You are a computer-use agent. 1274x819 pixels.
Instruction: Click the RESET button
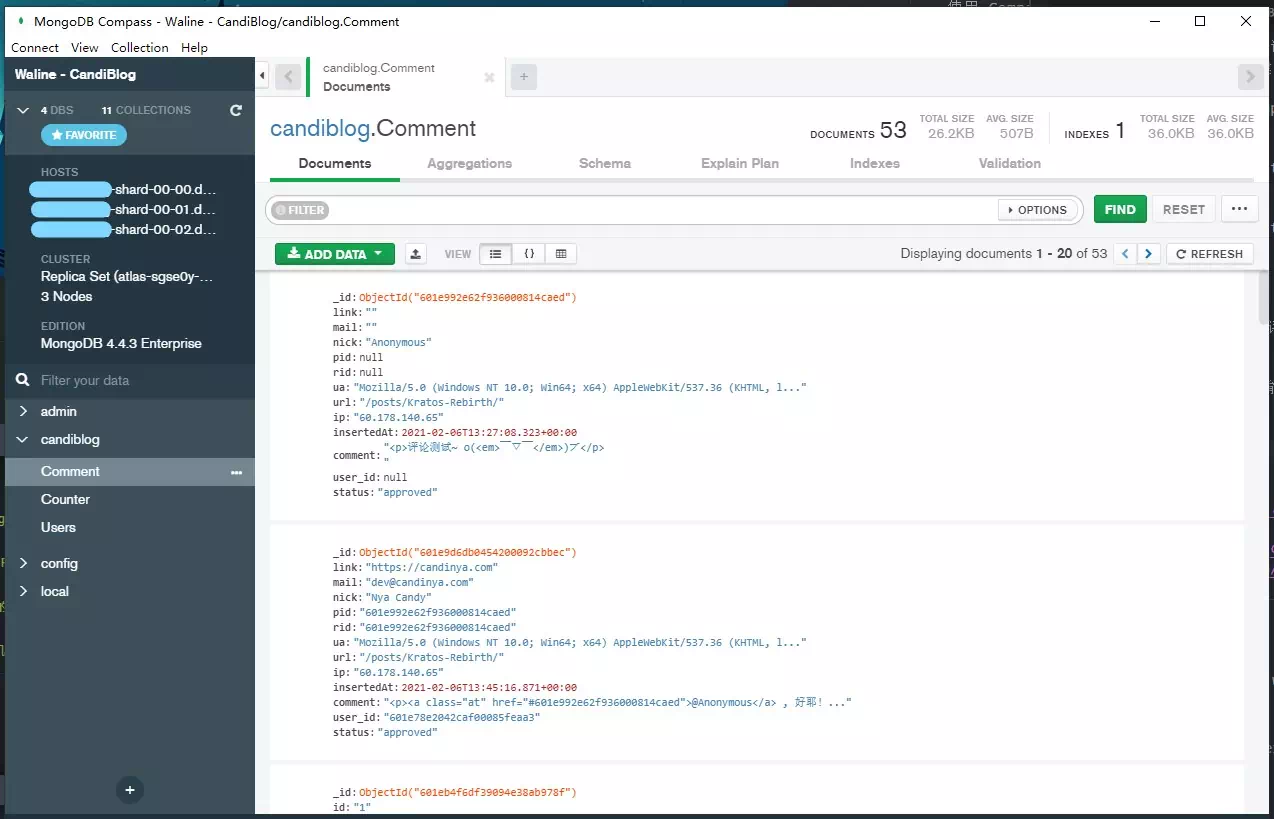[1184, 209]
